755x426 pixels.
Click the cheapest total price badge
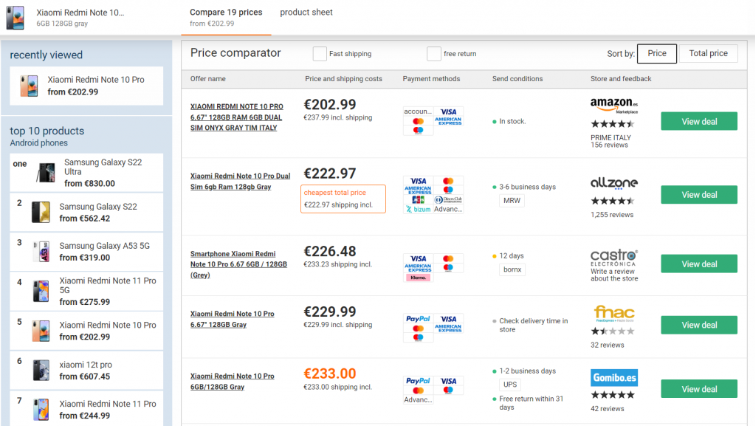[x=343, y=198]
